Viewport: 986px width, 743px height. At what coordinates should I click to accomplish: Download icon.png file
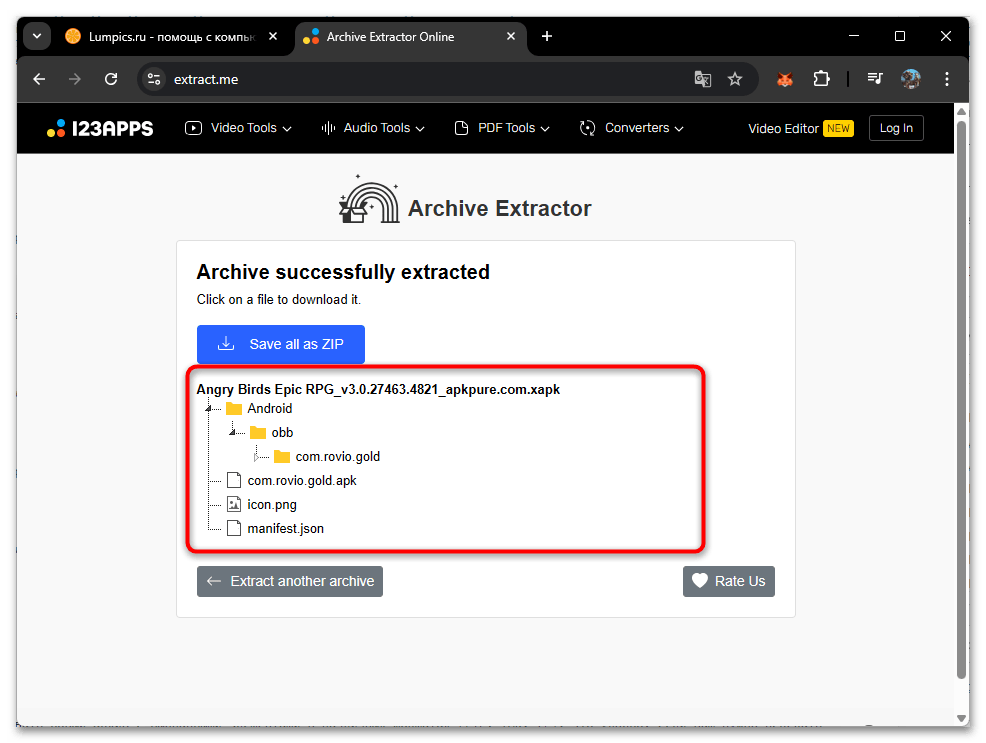[x=272, y=505]
